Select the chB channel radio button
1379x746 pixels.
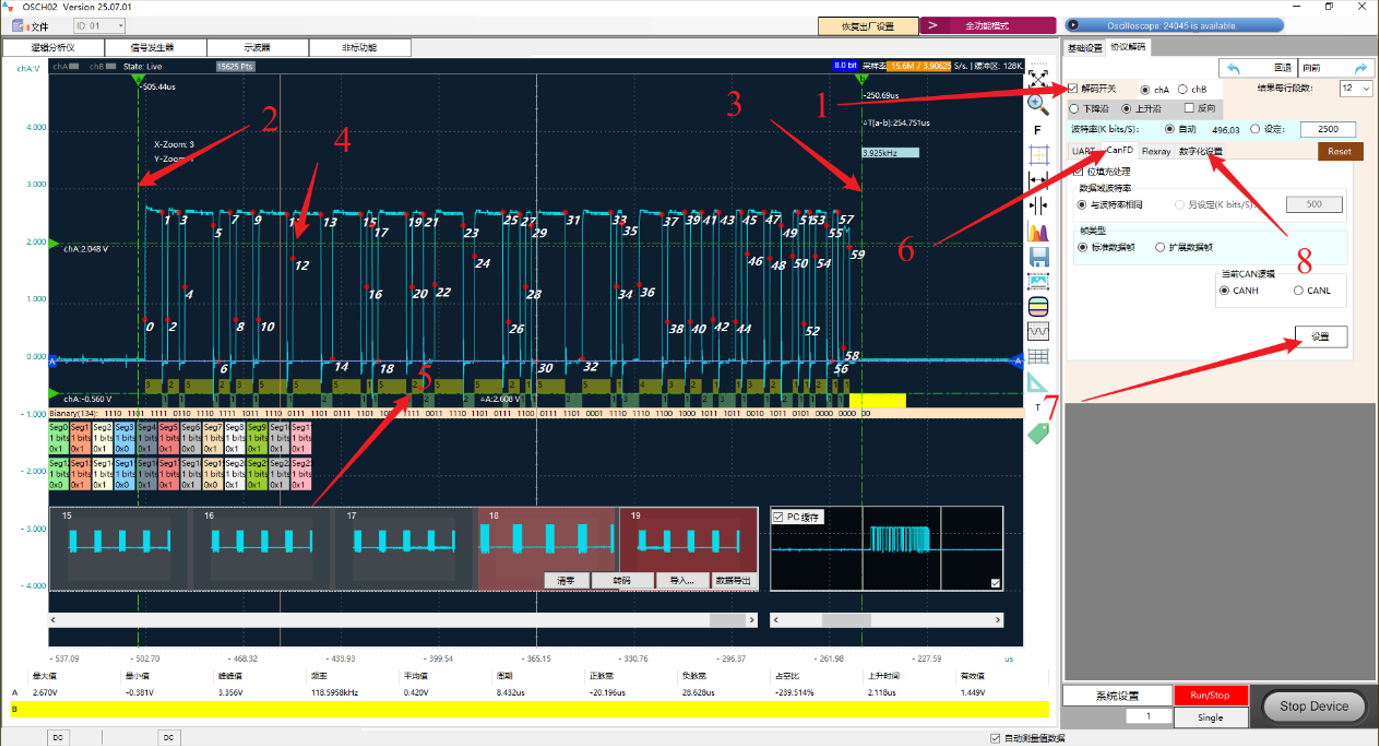[1183, 89]
